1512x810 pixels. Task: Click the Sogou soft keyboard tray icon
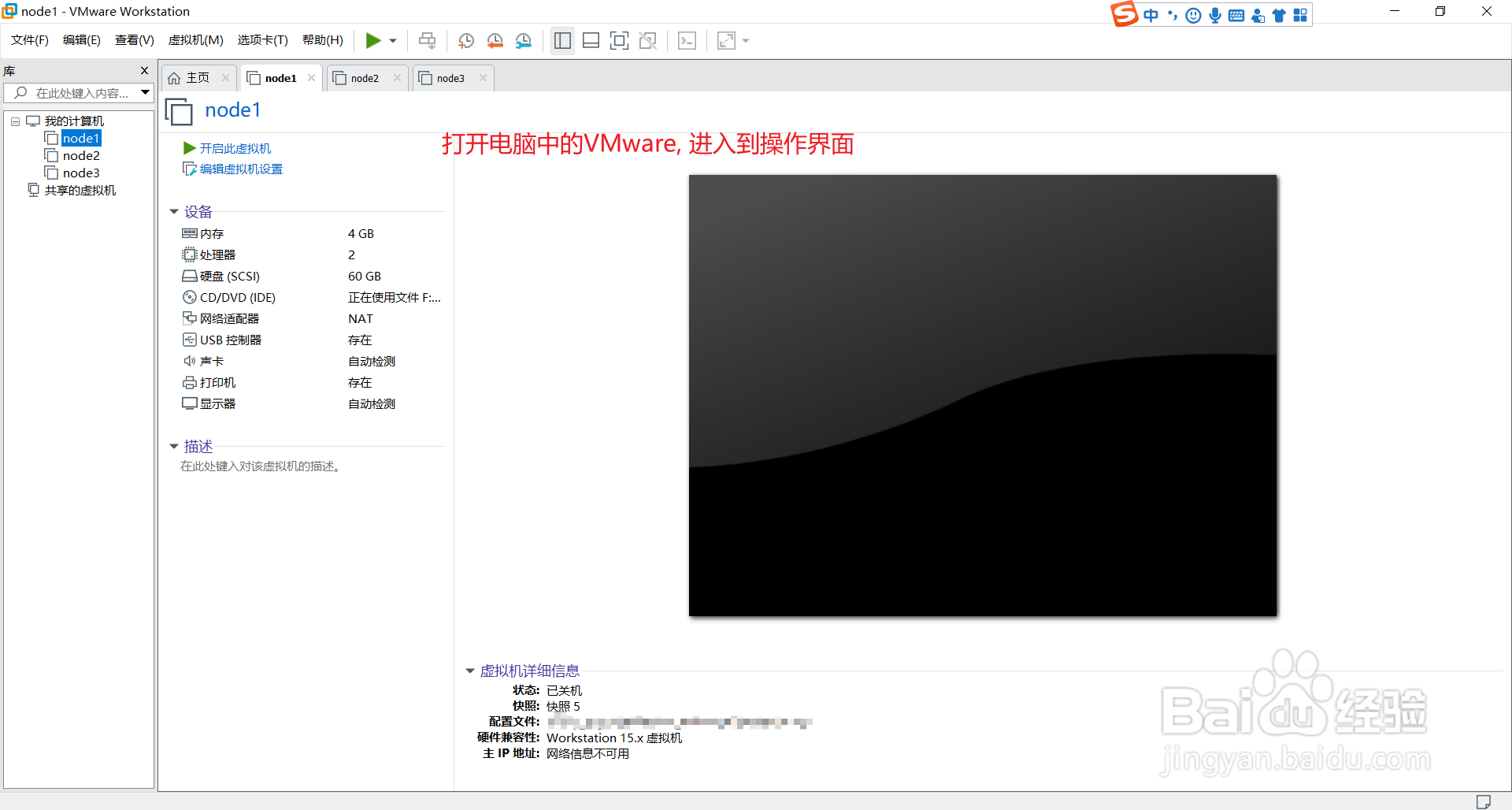click(x=1236, y=15)
